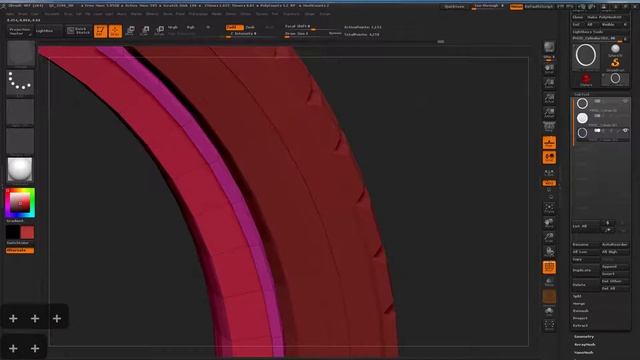Enable Rgb painting mode

tap(191, 27)
